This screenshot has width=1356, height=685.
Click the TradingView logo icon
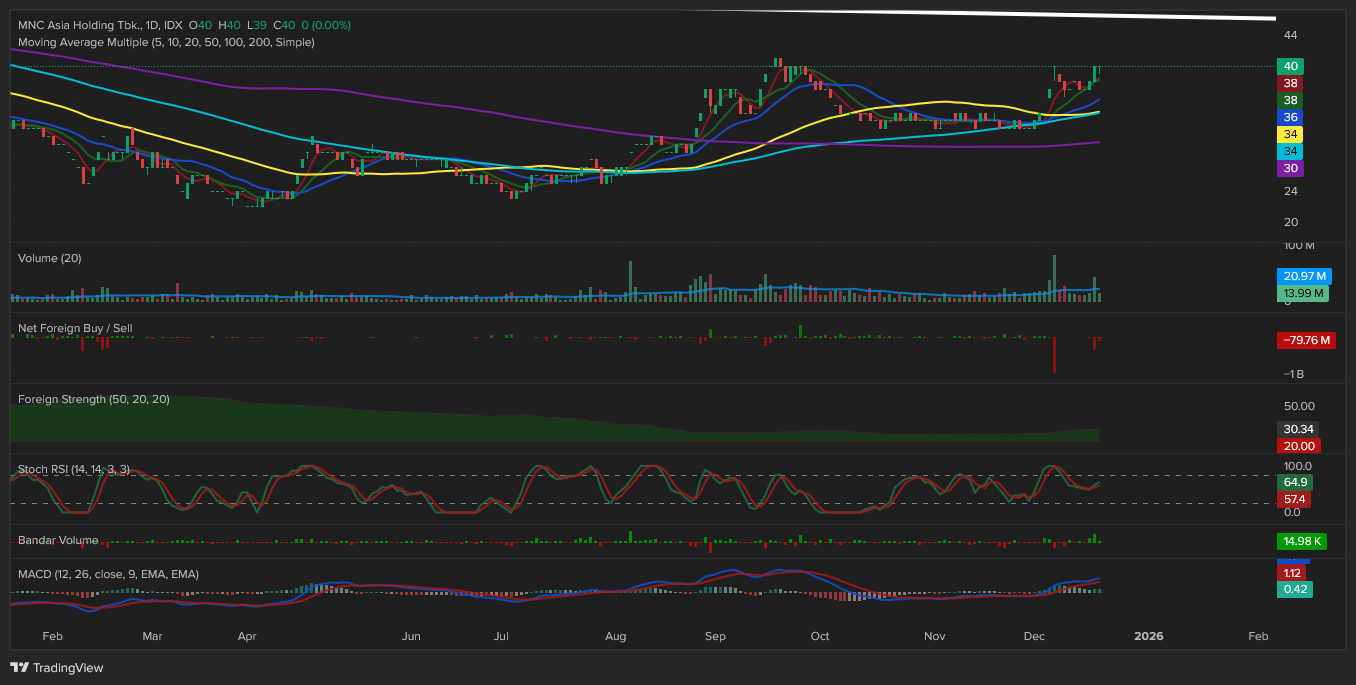click(19, 667)
